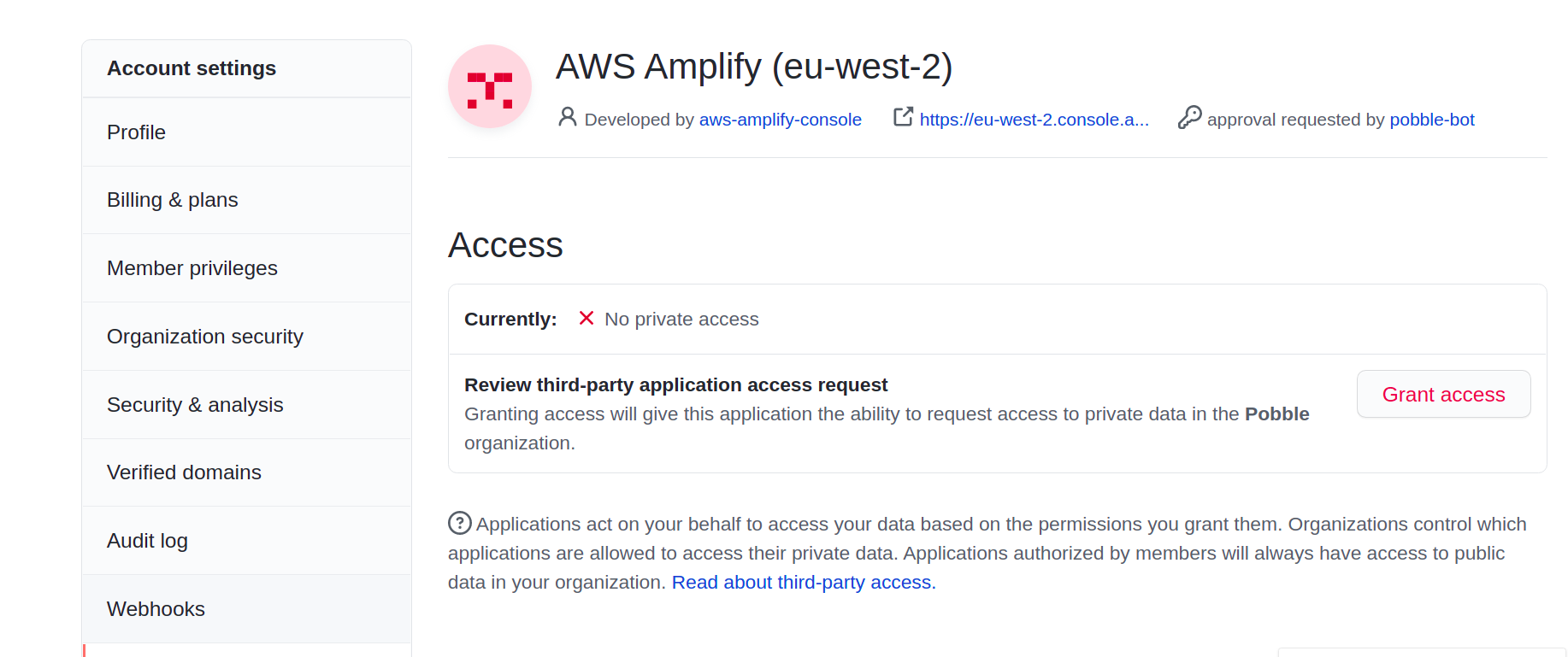The width and height of the screenshot is (1568, 657).
Task: Visit the eu-west-2 console URL link
Action: 1034,120
